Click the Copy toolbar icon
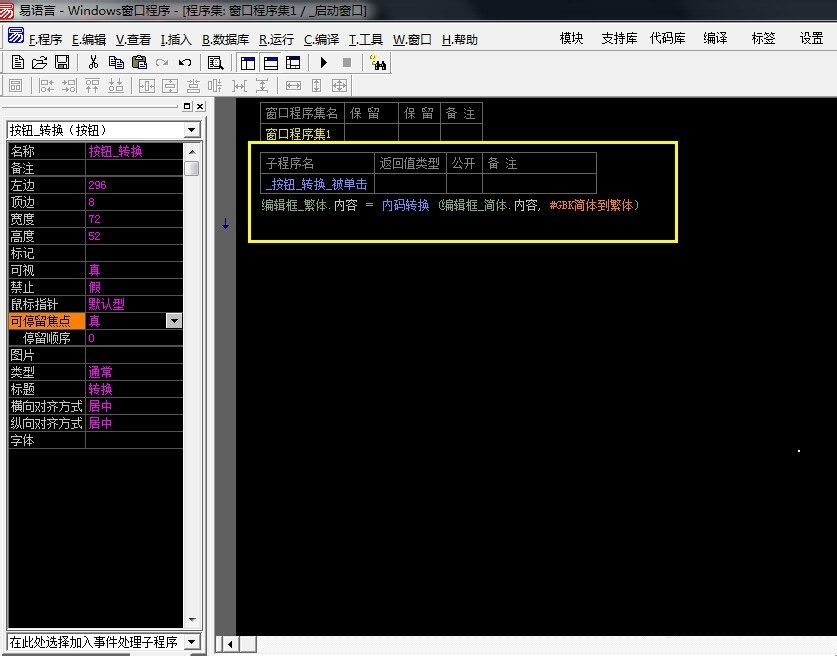The image size is (837, 656). coord(116,62)
